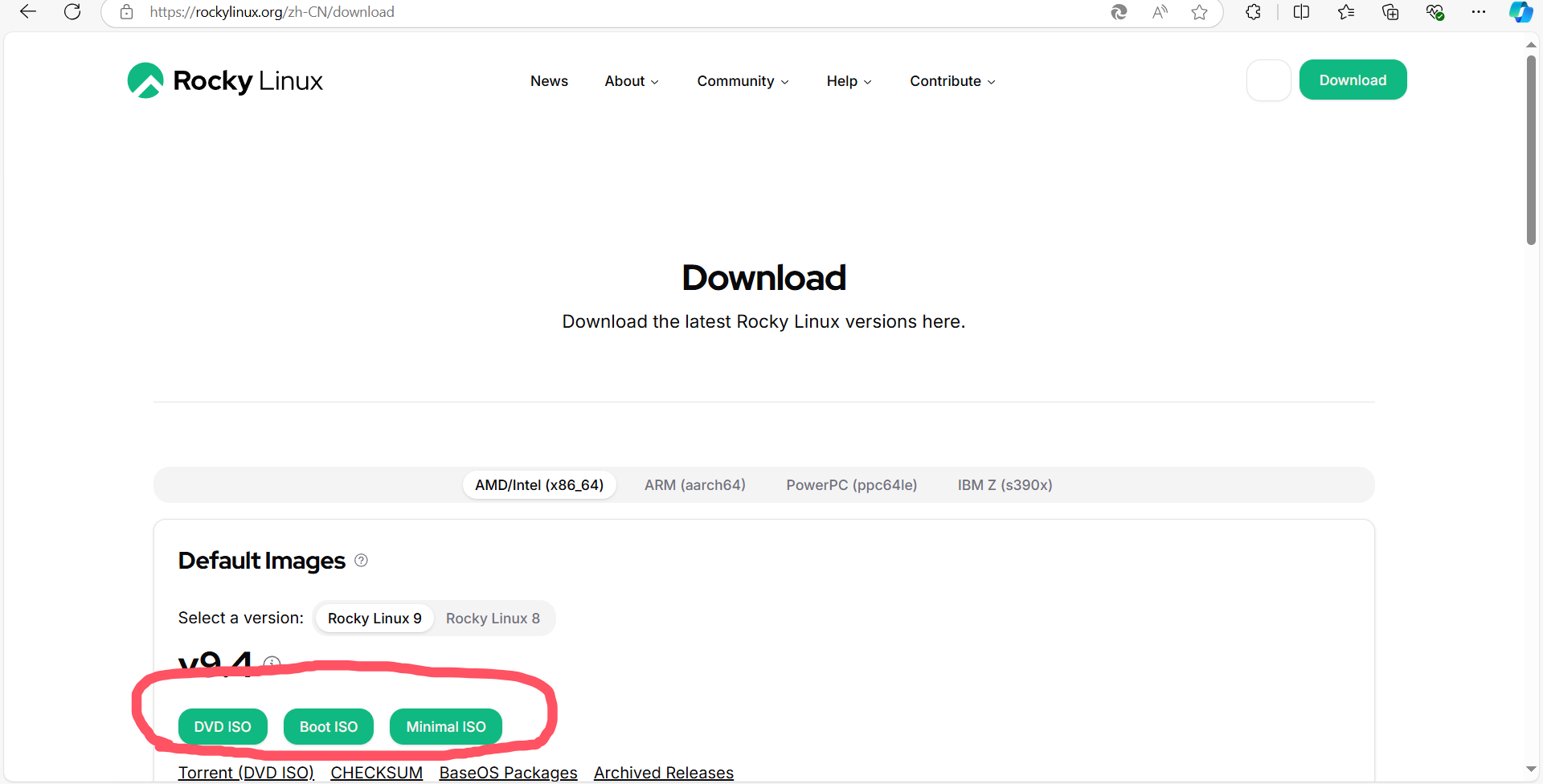View site information lock icon
Screen dimensions: 1543x784
126,12
